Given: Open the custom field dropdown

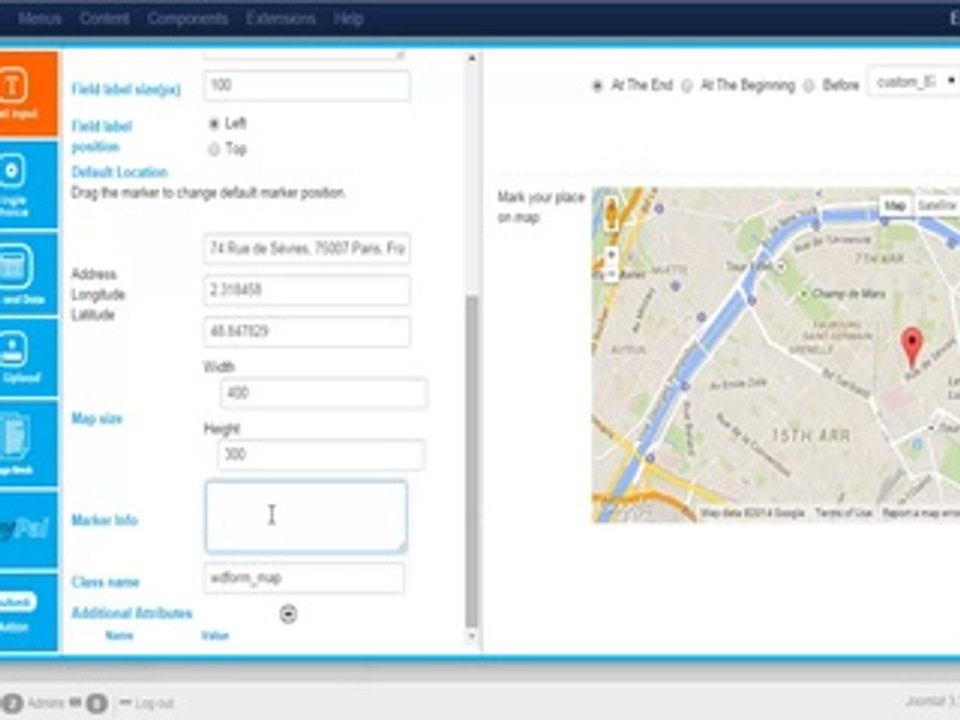Looking at the screenshot, I should tap(914, 82).
